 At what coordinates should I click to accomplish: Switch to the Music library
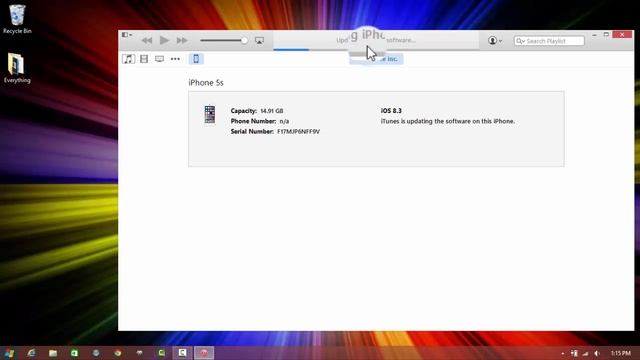[x=129, y=59]
